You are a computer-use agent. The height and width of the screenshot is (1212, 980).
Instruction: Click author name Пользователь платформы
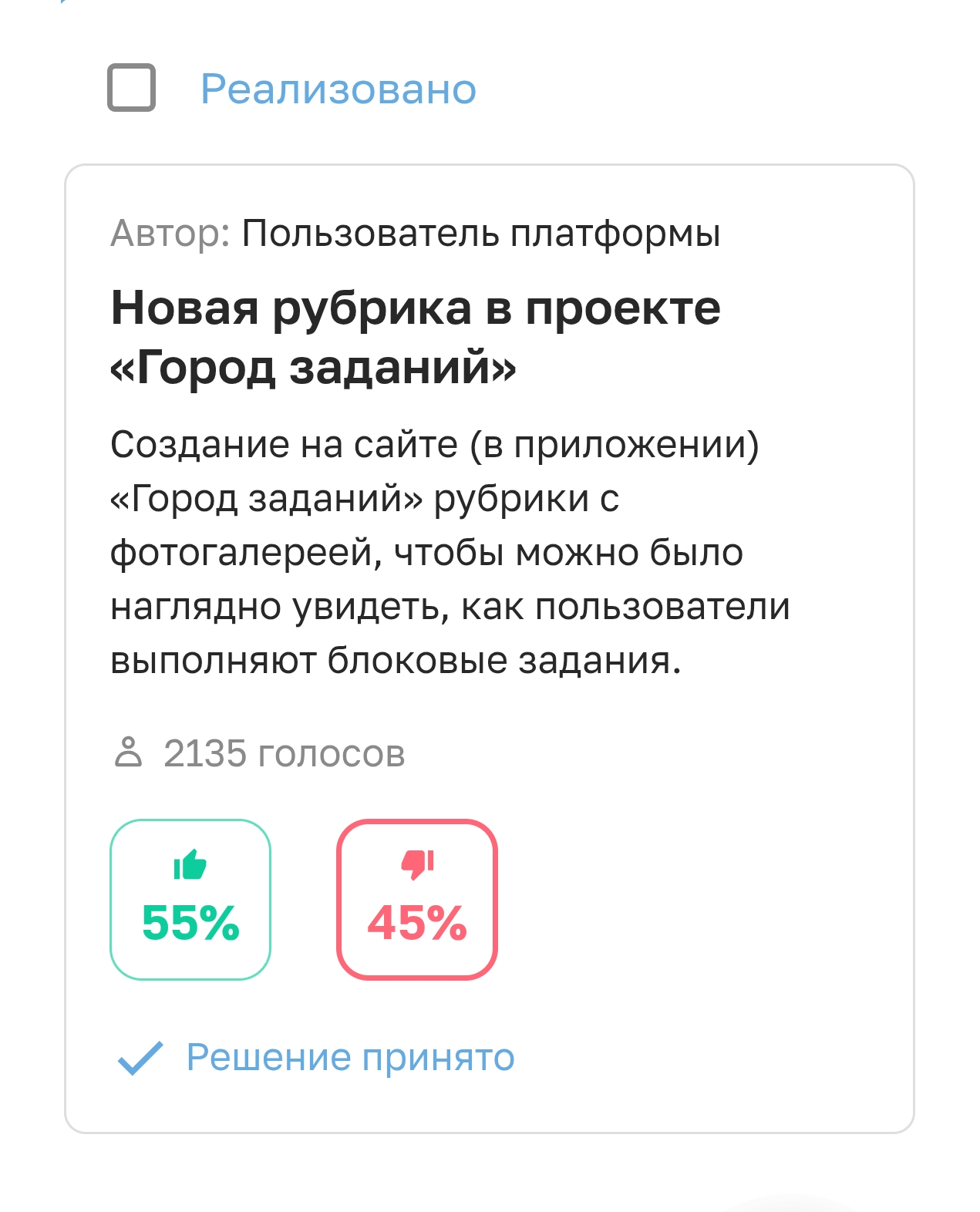[481, 233]
